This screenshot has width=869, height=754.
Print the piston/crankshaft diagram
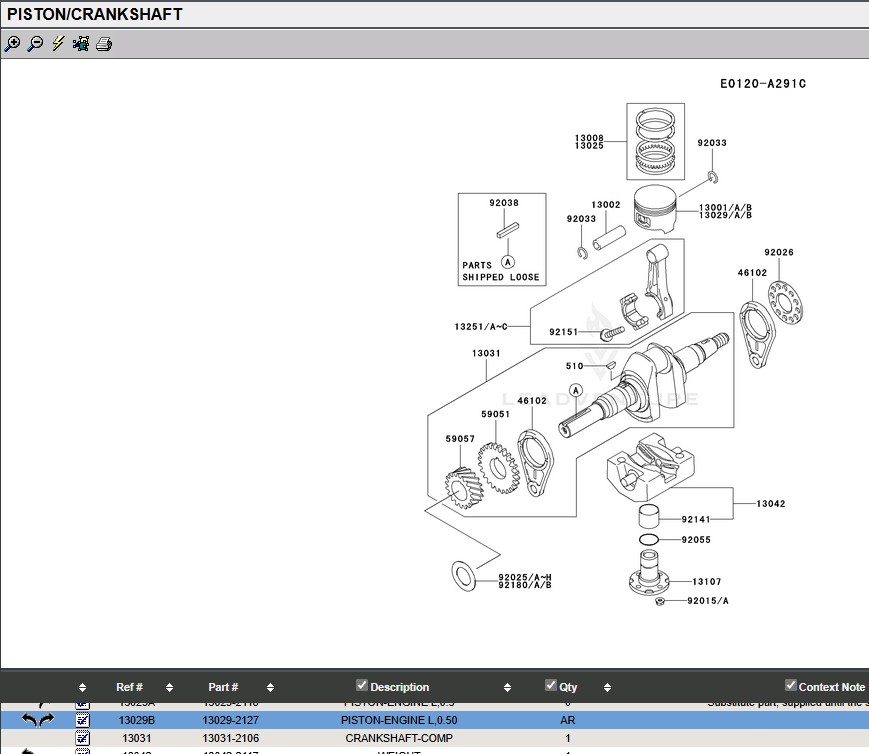coord(103,44)
